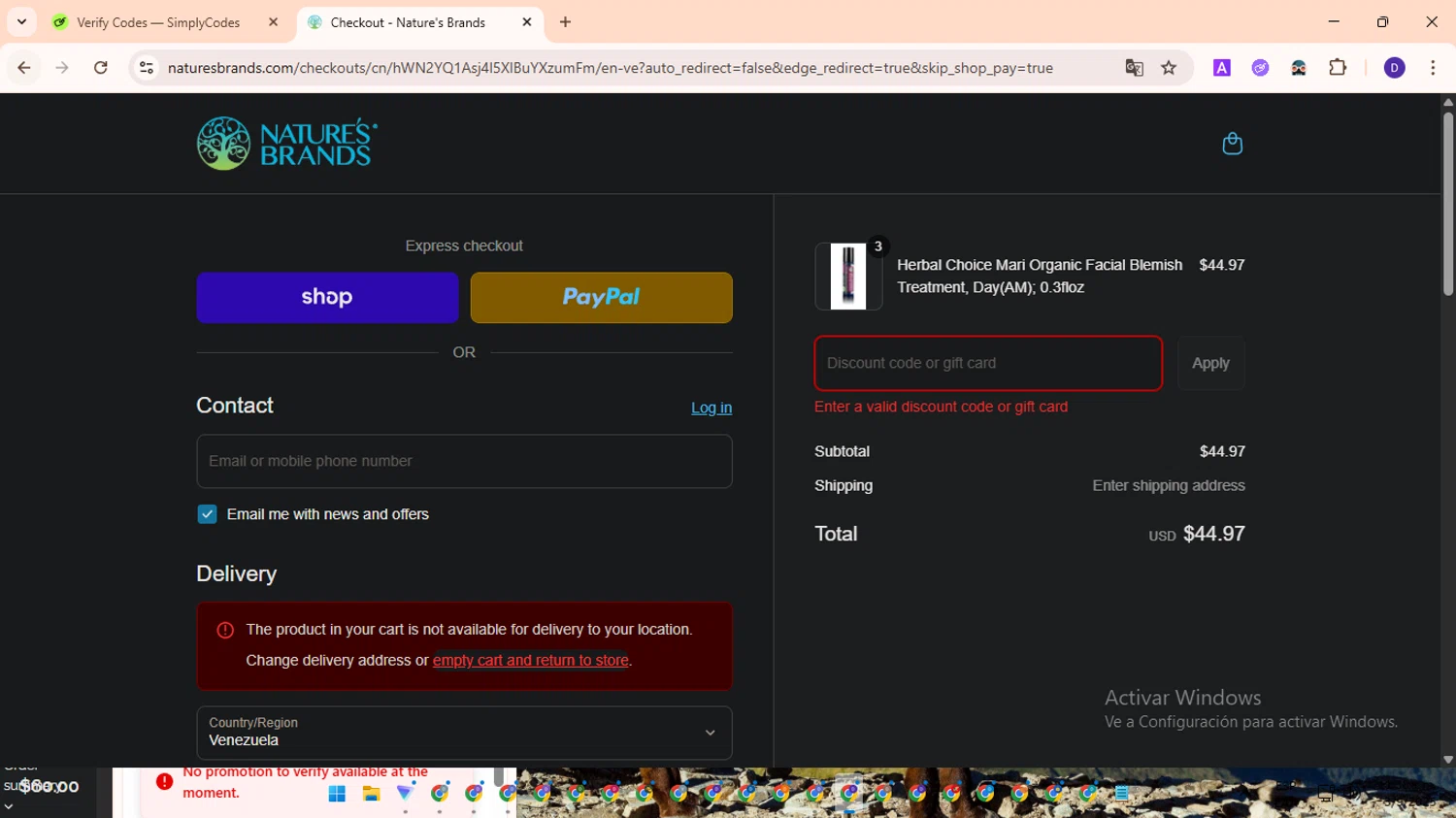Screen dimensions: 1456x818
Task: Click the 'Enter a valid discount code' error
Action: pyautogui.click(x=941, y=407)
